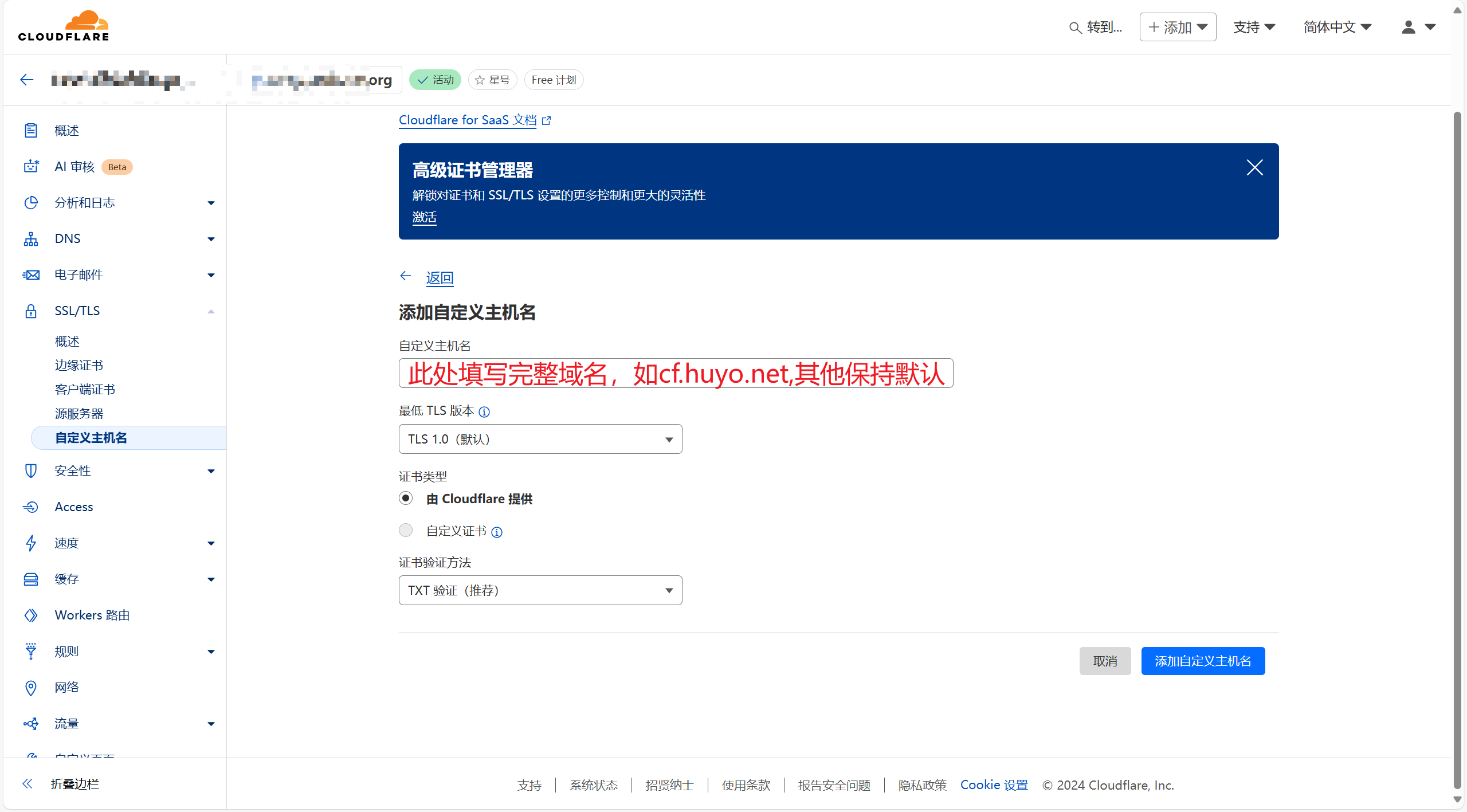Image resolution: width=1467 pixels, height=812 pixels.
Task: Expand the DNS section arrow
Action: (x=211, y=239)
